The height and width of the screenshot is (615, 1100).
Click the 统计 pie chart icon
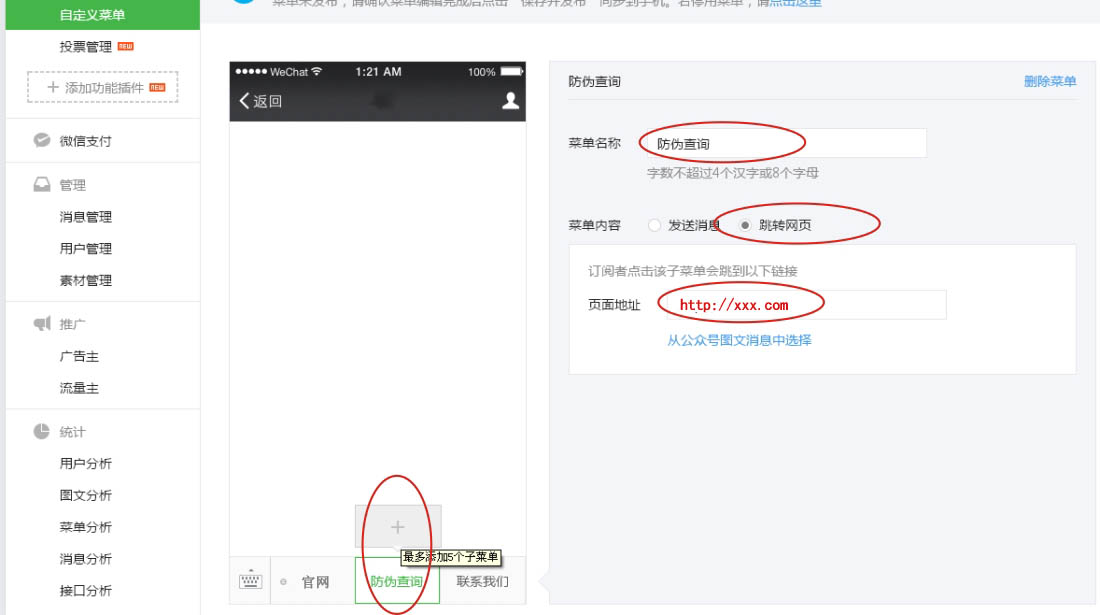(42, 432)
